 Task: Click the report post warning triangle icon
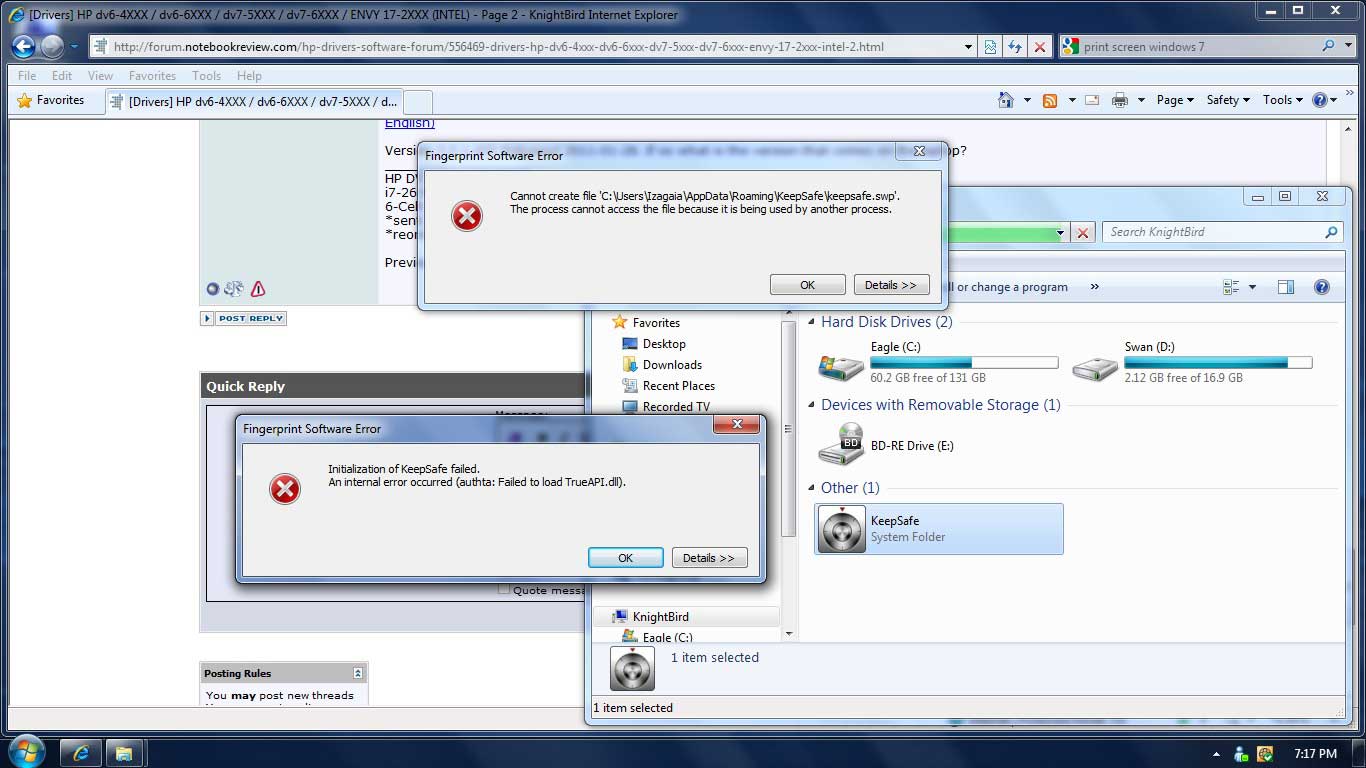click(x=258, y=289)
